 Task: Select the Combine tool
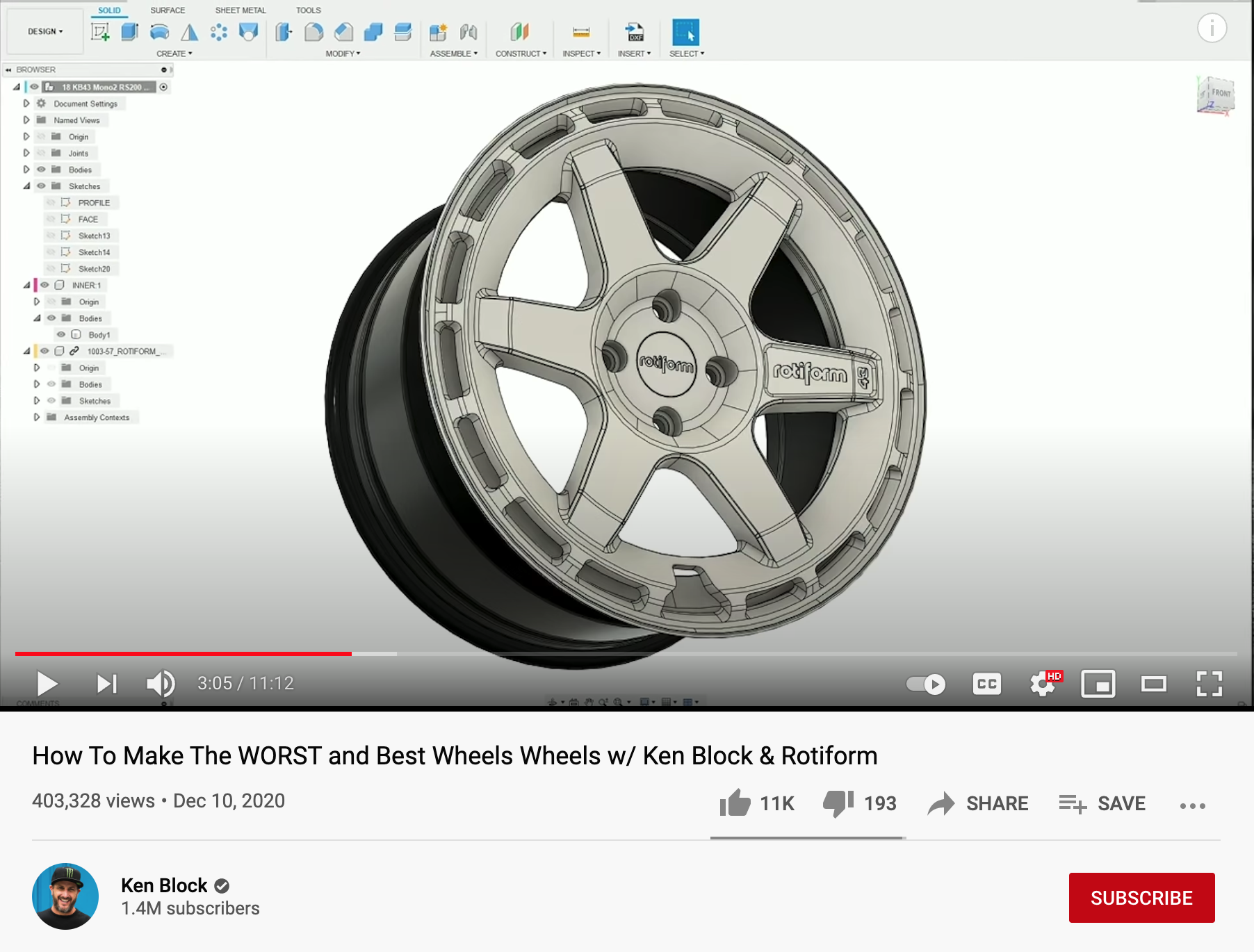(373, 32)
